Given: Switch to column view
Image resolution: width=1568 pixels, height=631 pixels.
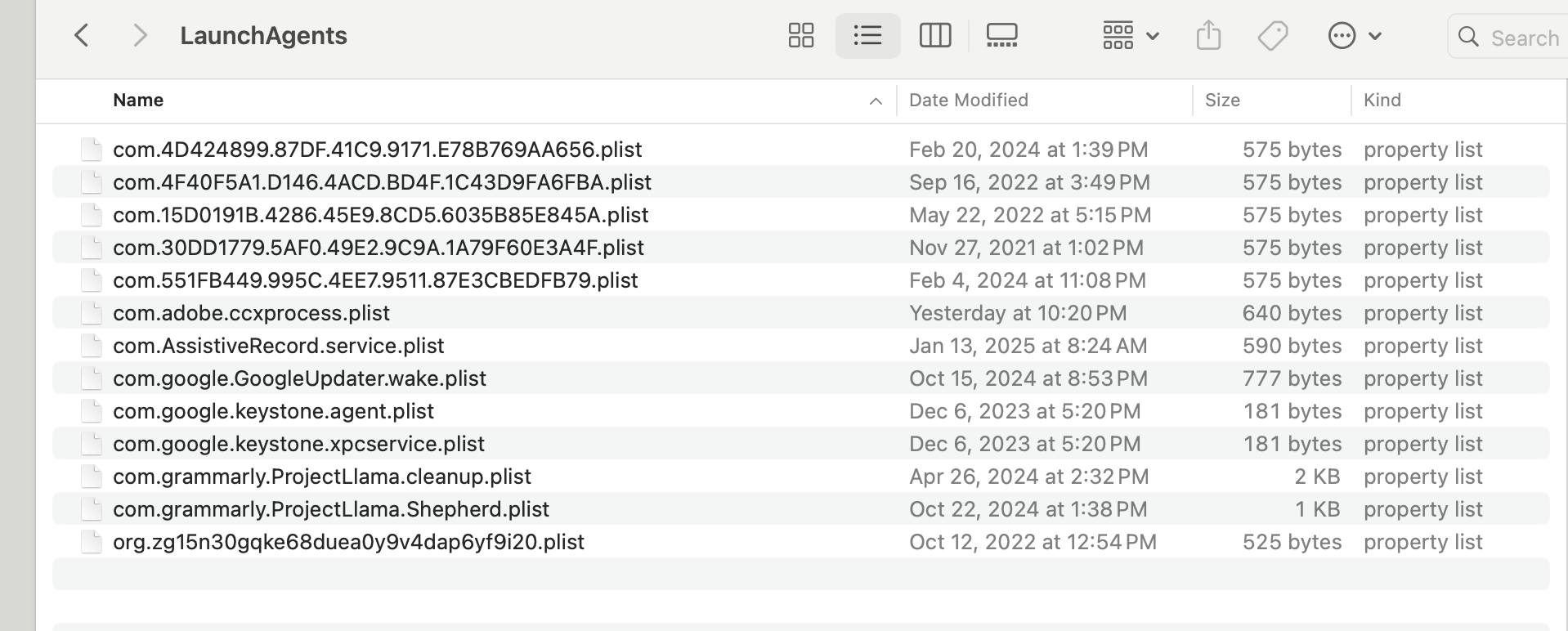Looking at the screenshot, I should click(x=934, y=36).
